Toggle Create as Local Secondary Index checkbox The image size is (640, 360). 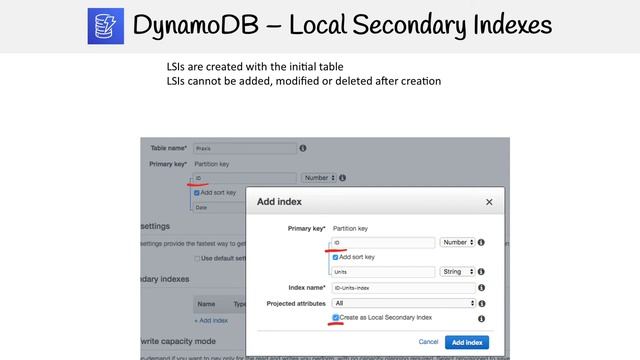[336, 318]
